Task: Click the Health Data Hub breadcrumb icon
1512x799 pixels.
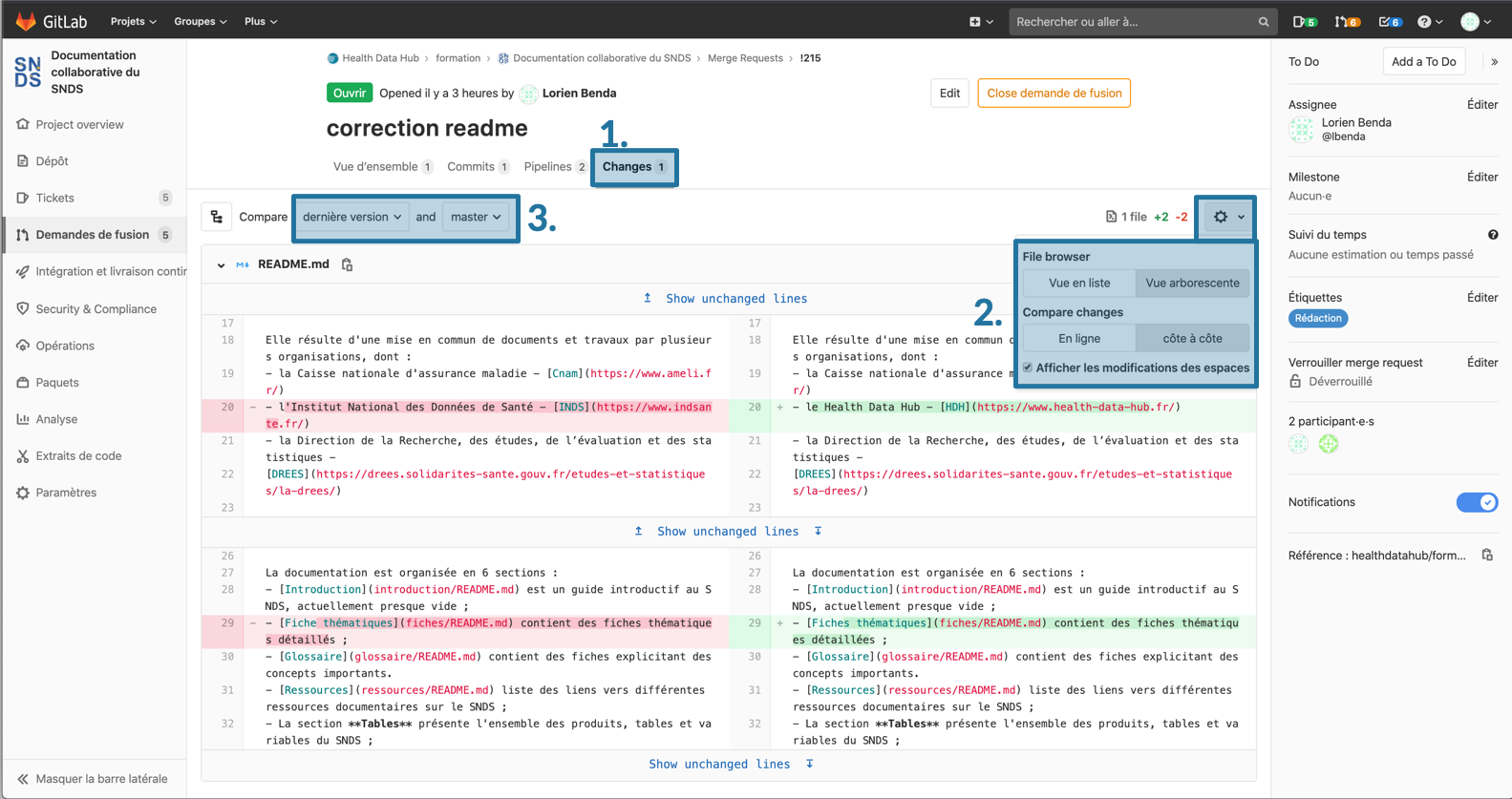Action: click(332, 58)
